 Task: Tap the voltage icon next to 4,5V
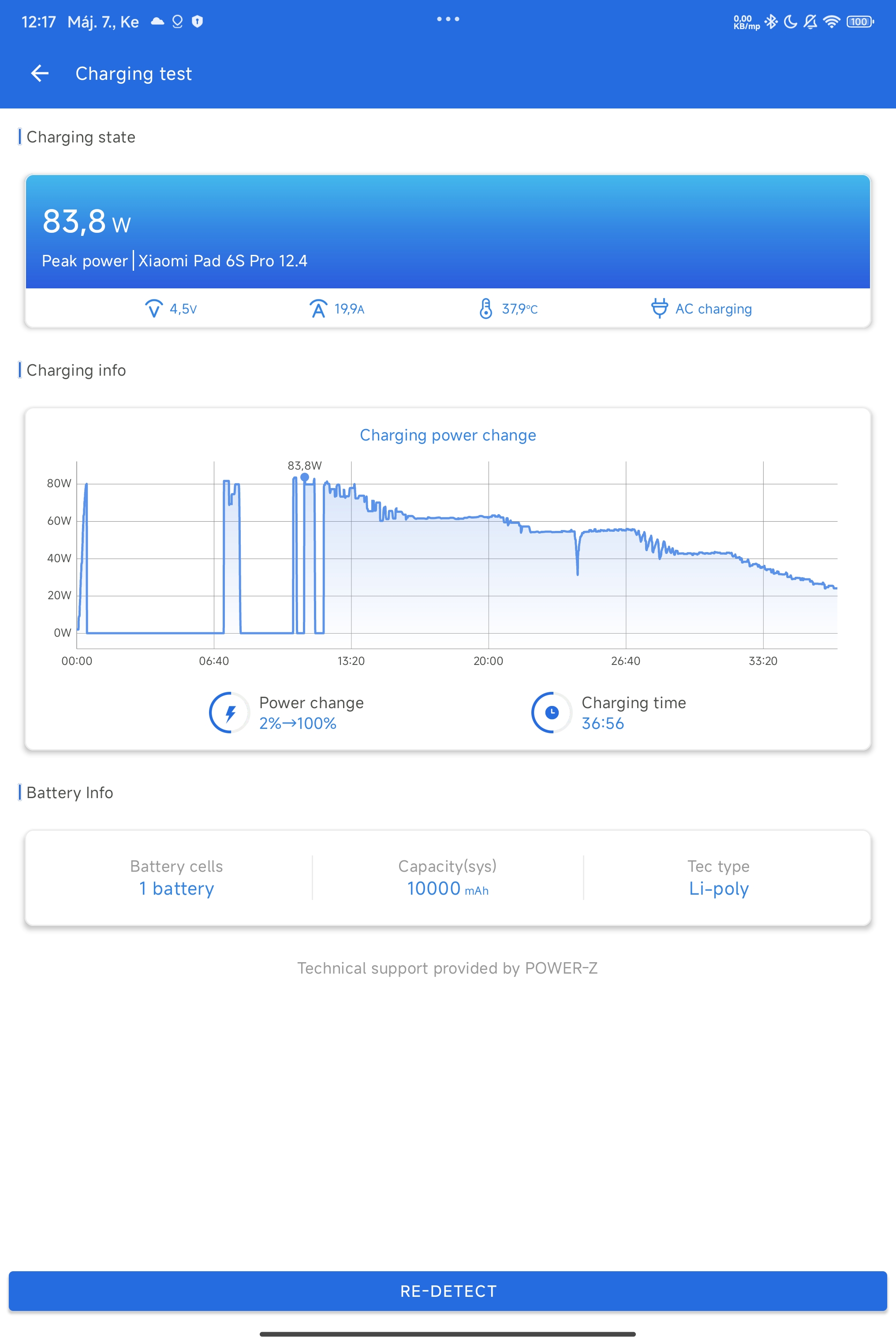(154, 309)
